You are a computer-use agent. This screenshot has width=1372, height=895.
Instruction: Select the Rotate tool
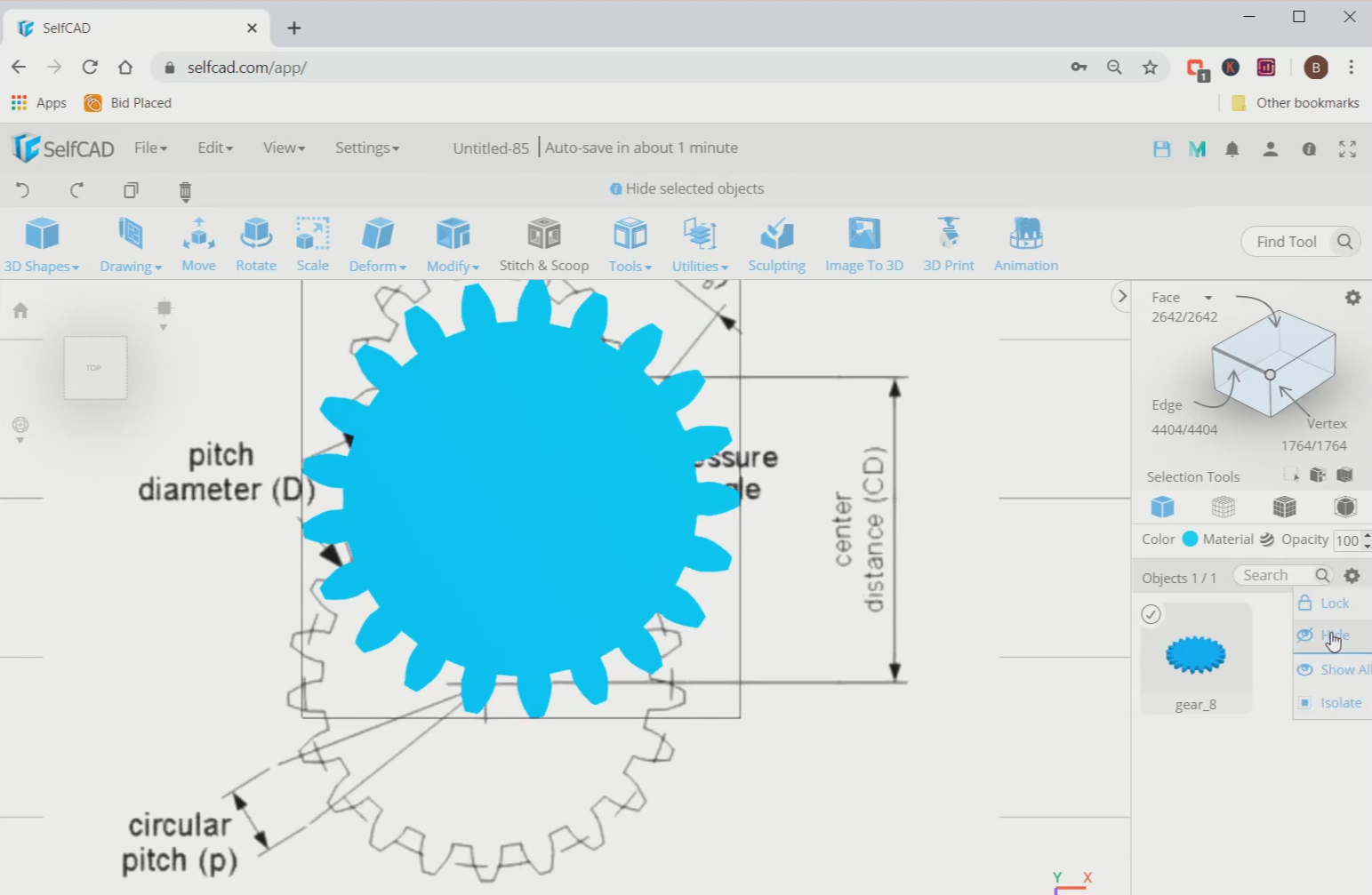coord(256,244)
